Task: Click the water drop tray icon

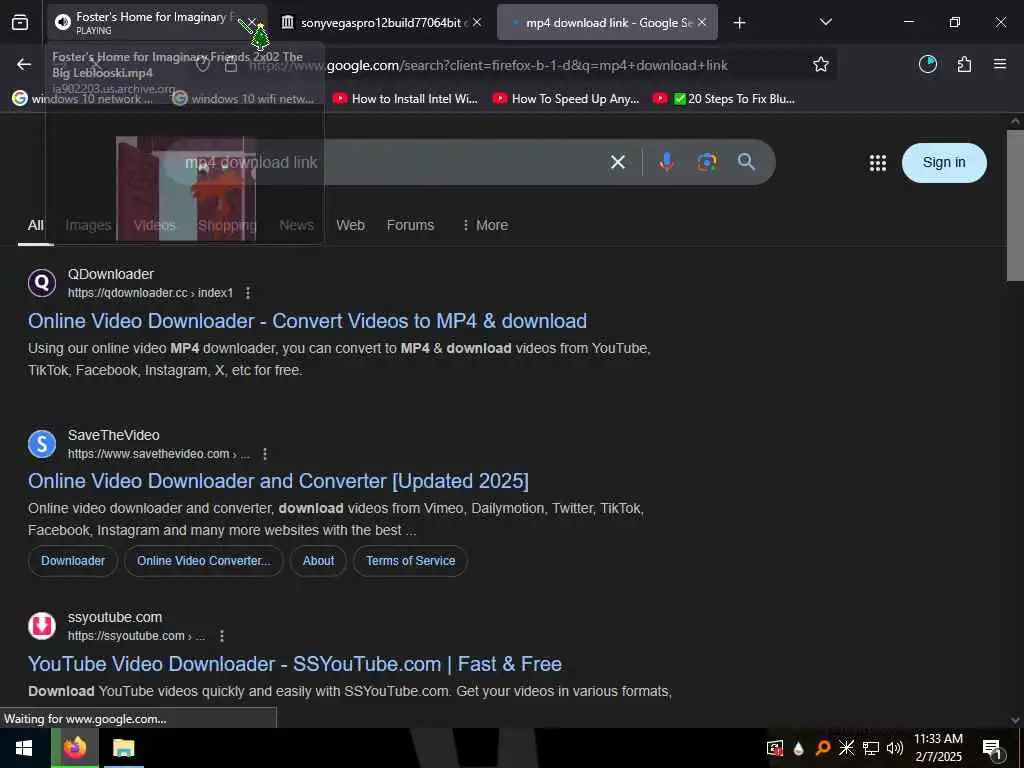Action: (798, 748)
